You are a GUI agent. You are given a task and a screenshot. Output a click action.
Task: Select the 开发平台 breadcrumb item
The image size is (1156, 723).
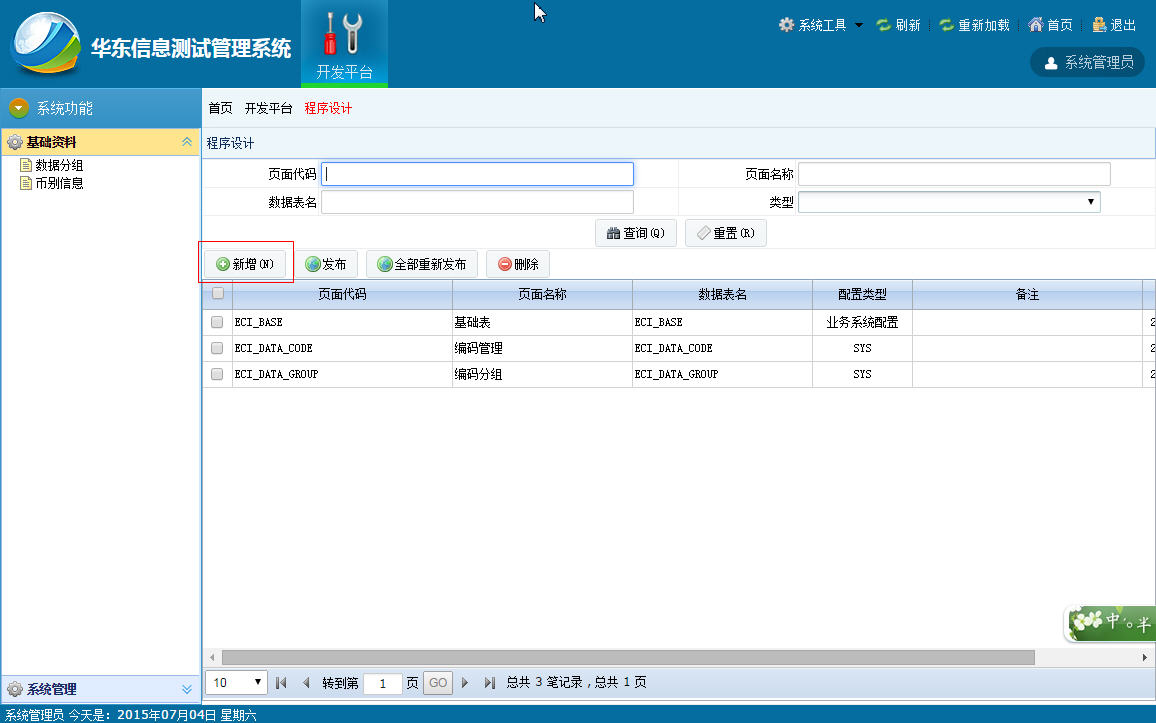coord(268,108)
